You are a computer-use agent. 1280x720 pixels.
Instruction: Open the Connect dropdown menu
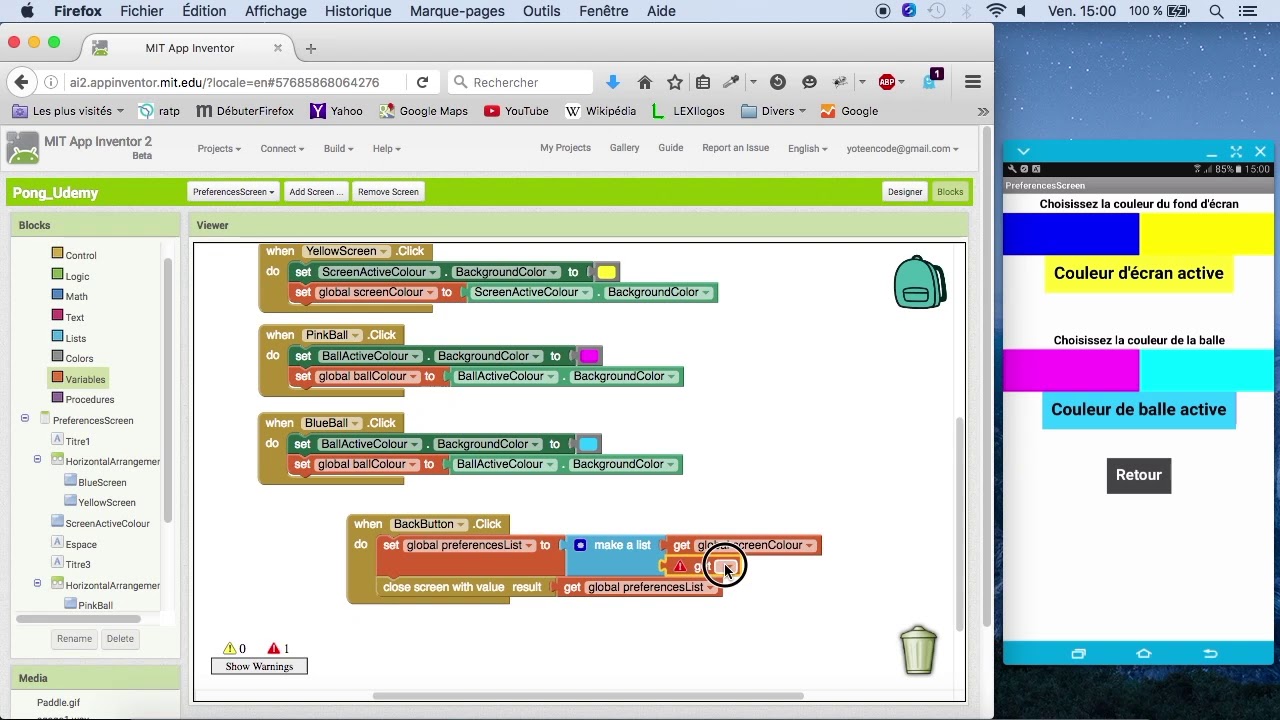282,148
